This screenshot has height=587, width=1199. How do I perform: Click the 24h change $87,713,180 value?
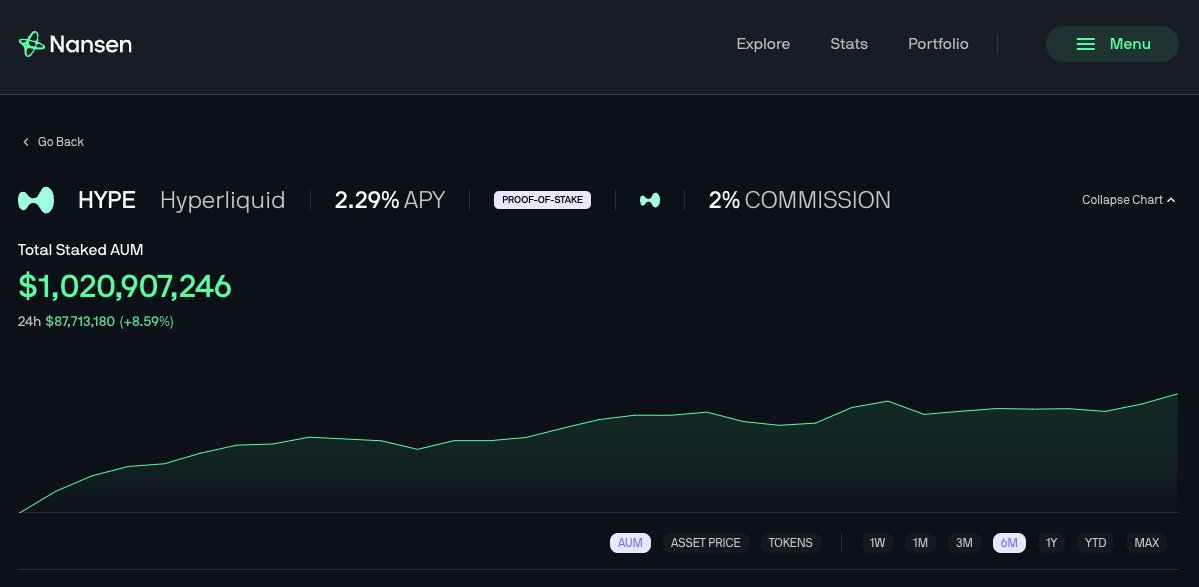(x=80, y=322)
